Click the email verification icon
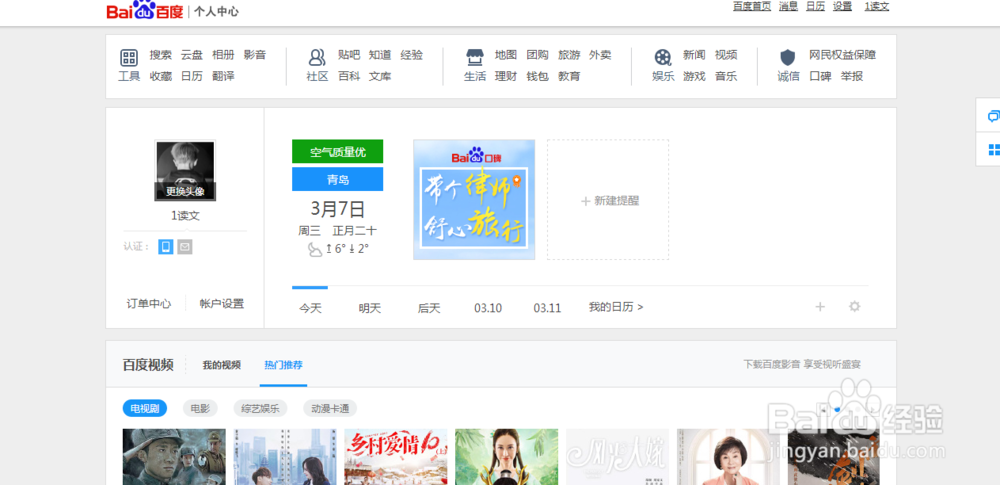Image resolution: width=1000 pixels, height=485 pixels. (x=185, y=246)
